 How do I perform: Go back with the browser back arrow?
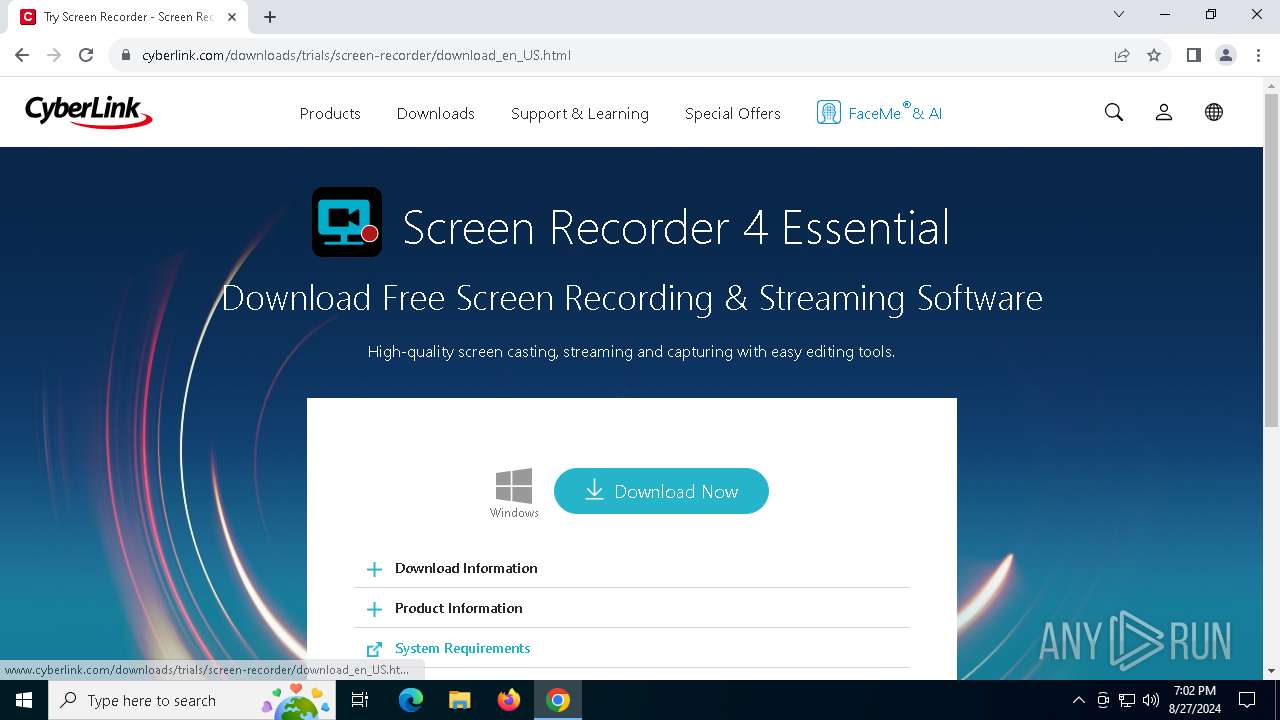point(22,55)
